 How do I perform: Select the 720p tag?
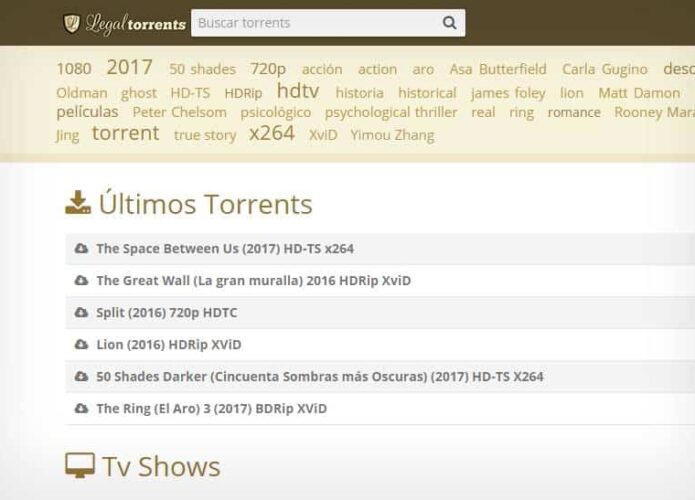(268, 69)
